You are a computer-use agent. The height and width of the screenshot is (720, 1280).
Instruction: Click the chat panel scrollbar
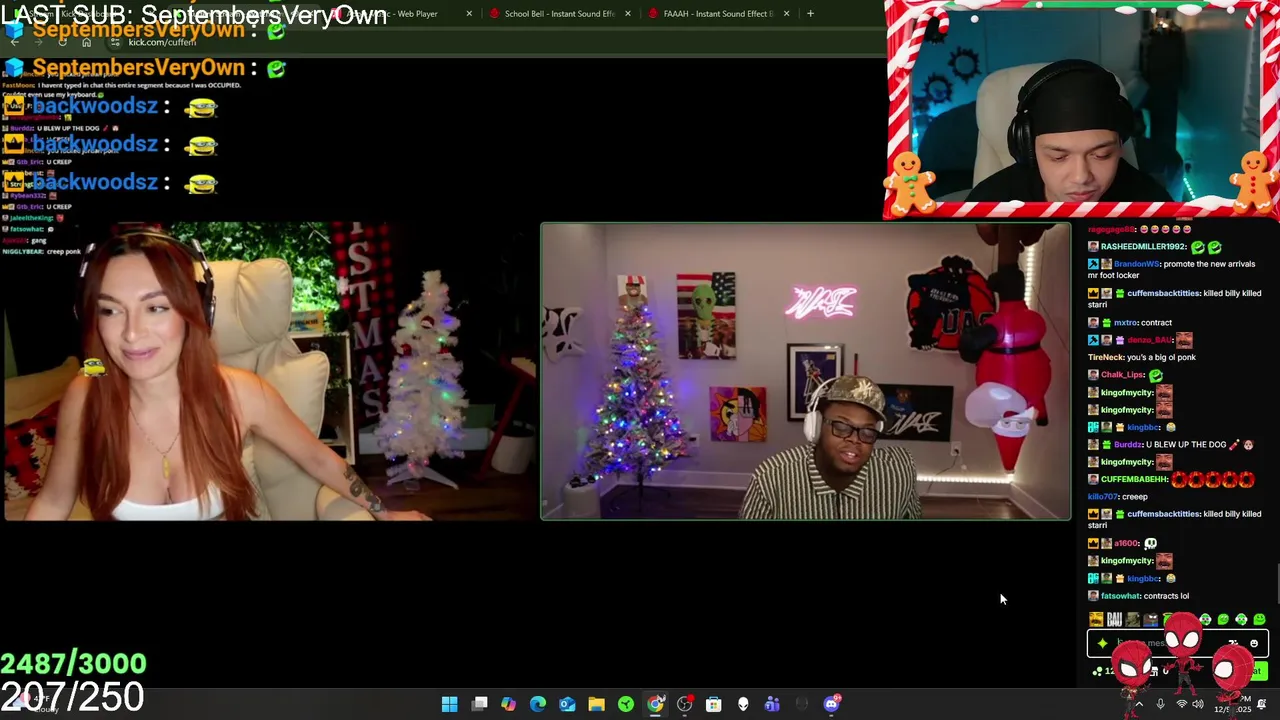(1277, 585)
